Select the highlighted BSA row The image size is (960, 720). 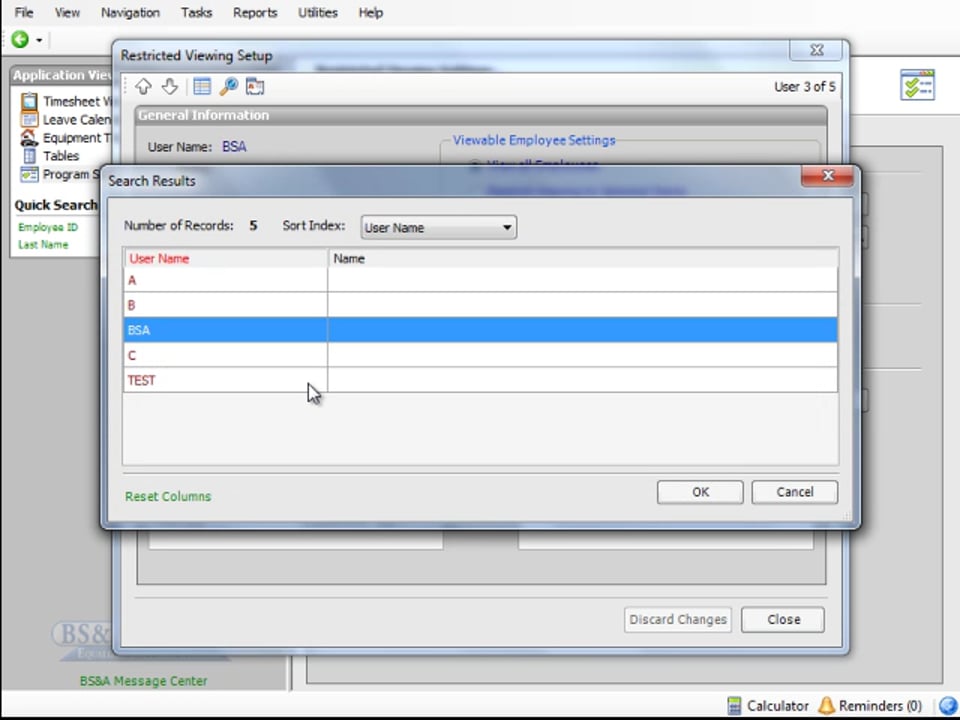pyautogui.click(x=481, y=330)
